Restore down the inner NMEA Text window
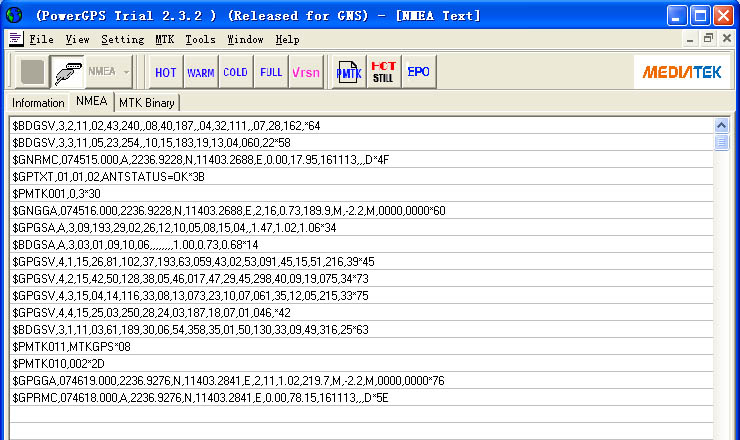 708,39
